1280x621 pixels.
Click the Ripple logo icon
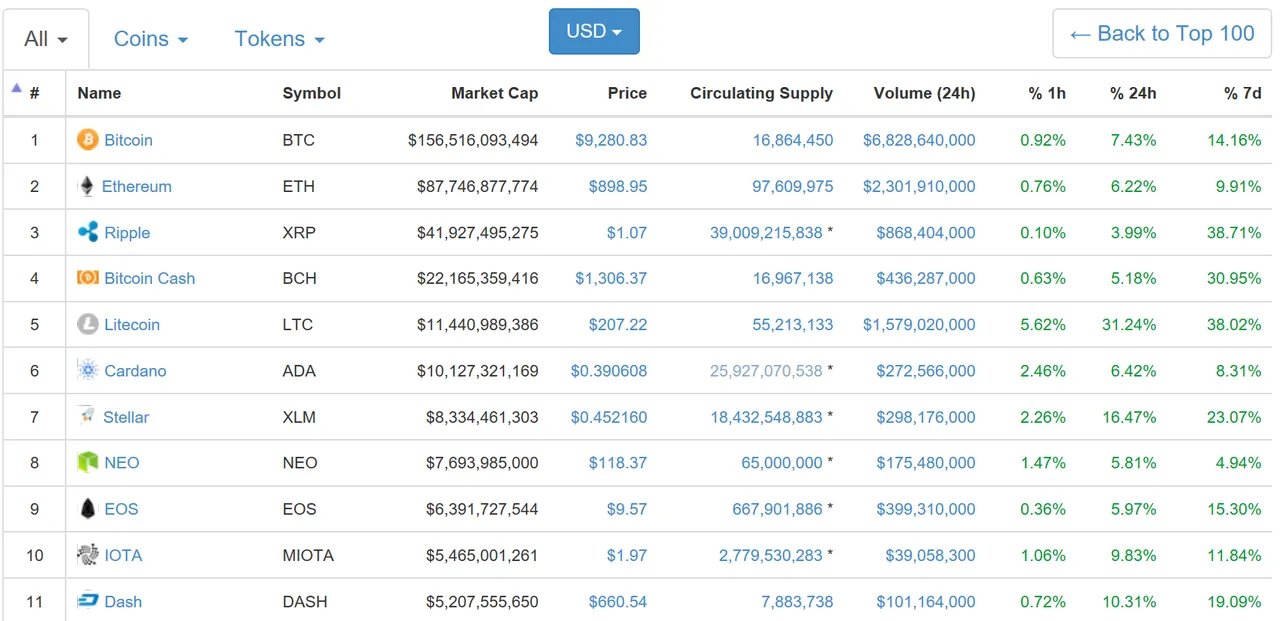click(88, 232)
